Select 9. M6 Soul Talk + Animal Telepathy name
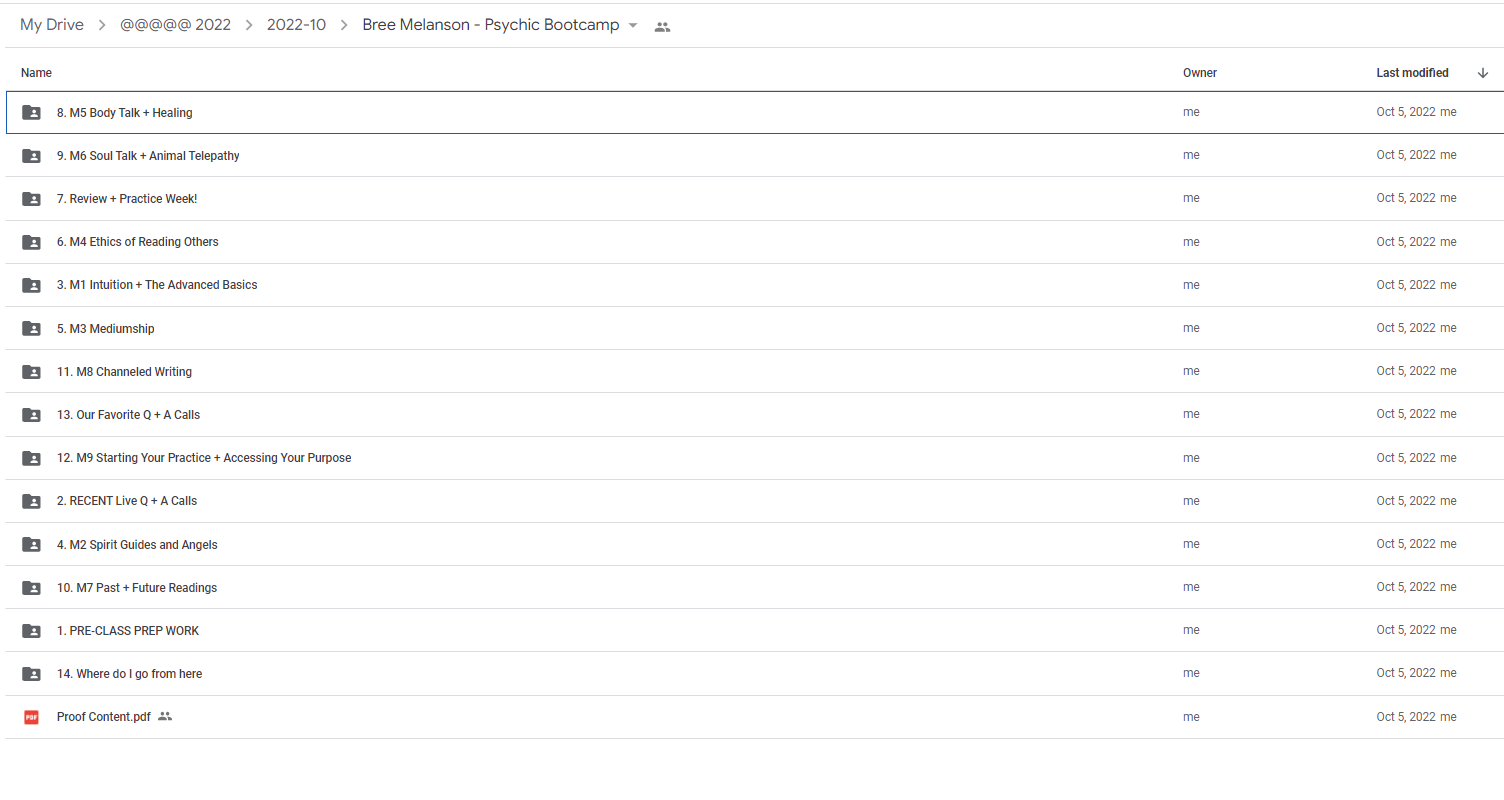The image size is (1504, 800). (148, 156)
